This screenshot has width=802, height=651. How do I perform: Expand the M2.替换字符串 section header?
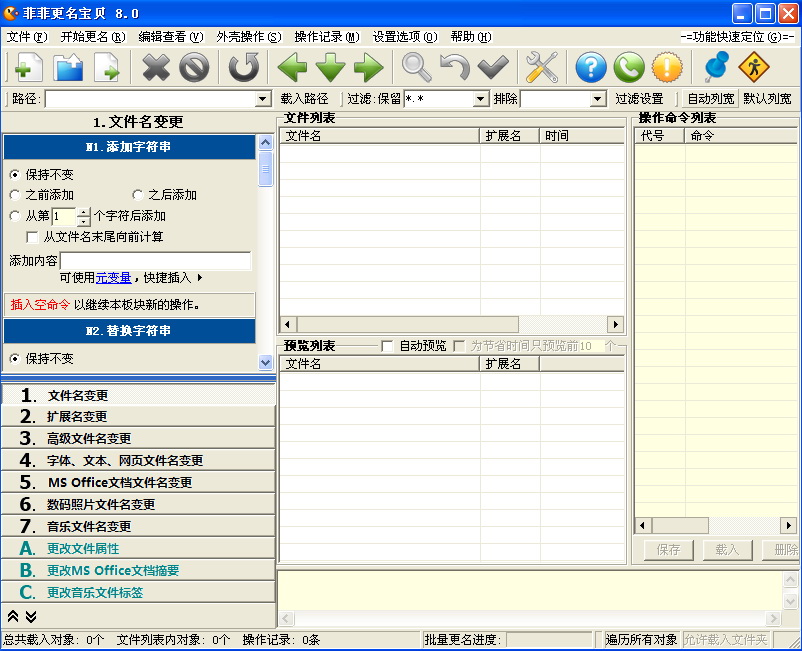[x=129, y=331]
